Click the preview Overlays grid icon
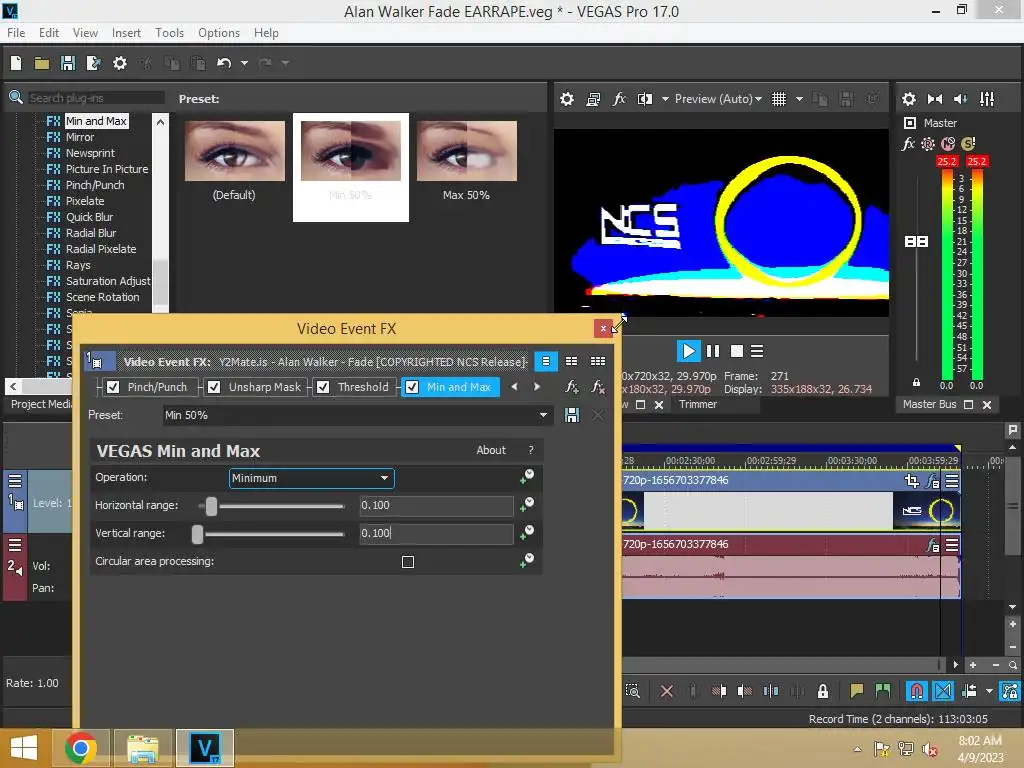This screenshot has width=1024, height=768. pyautogui.click(x=778, y=99)
